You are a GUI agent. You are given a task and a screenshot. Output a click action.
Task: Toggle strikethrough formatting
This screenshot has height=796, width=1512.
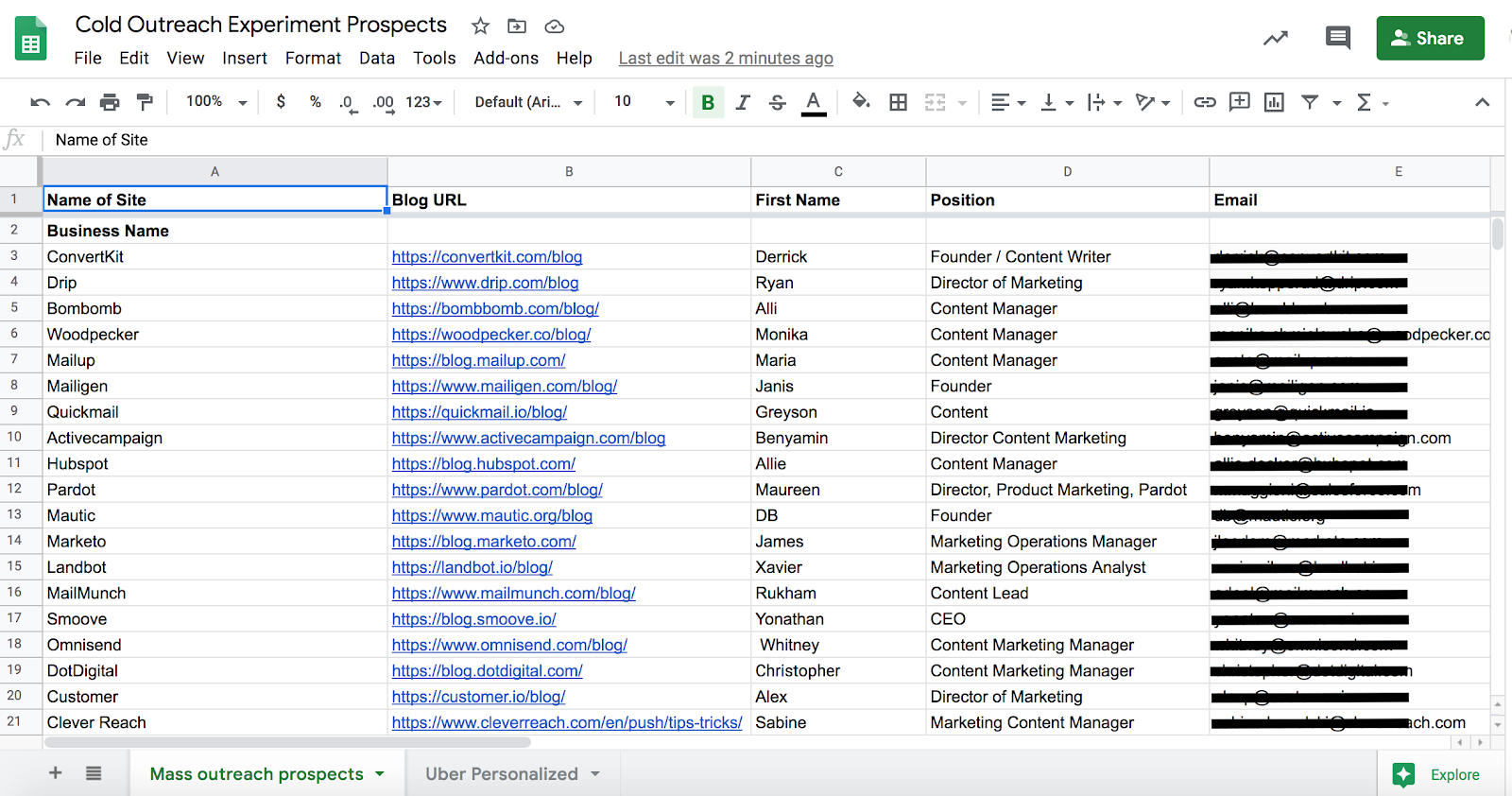777,102
